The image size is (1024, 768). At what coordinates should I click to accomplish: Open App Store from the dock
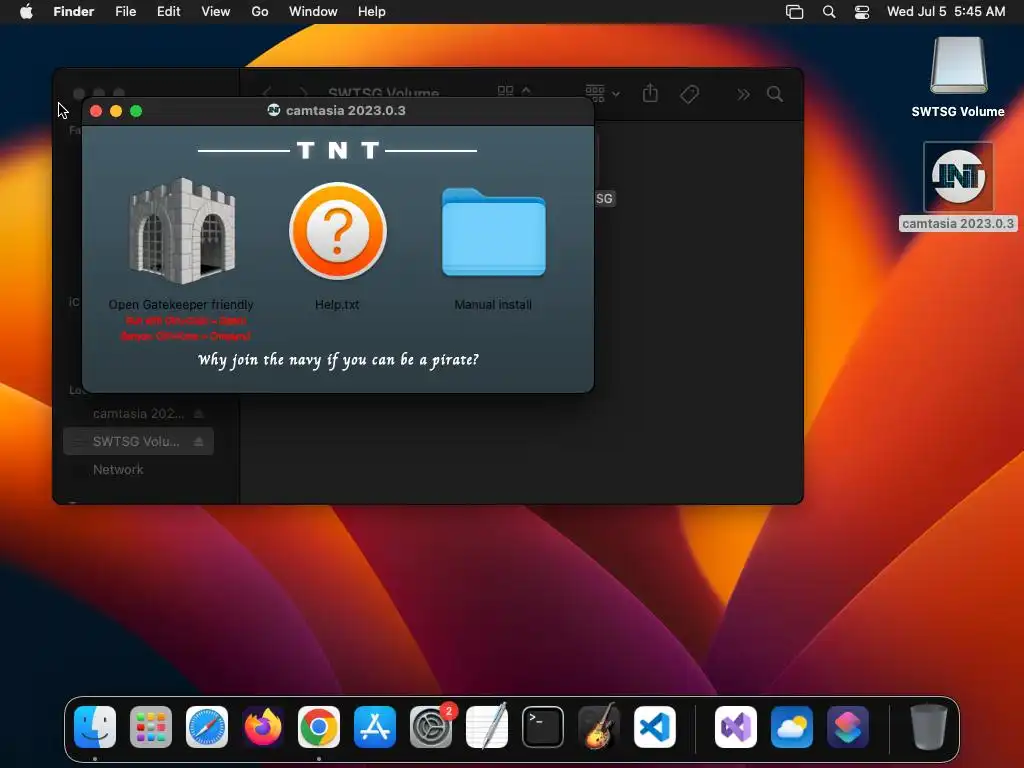[375, 727]
